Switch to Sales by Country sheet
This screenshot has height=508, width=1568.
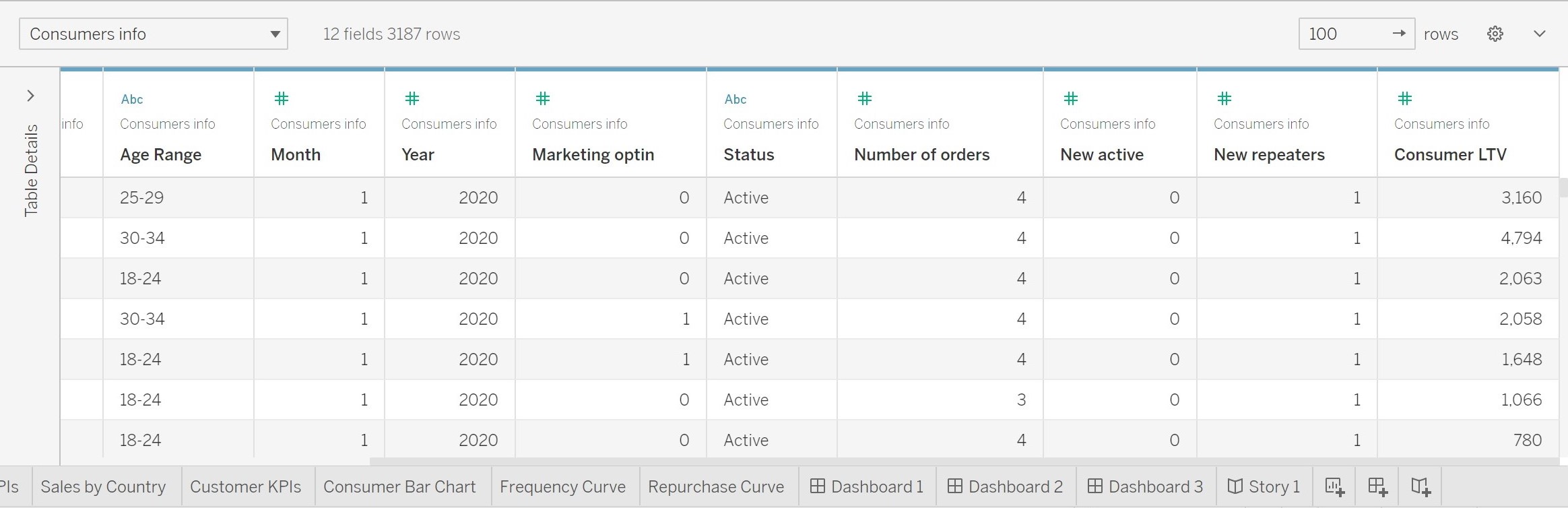pos(103,486)
